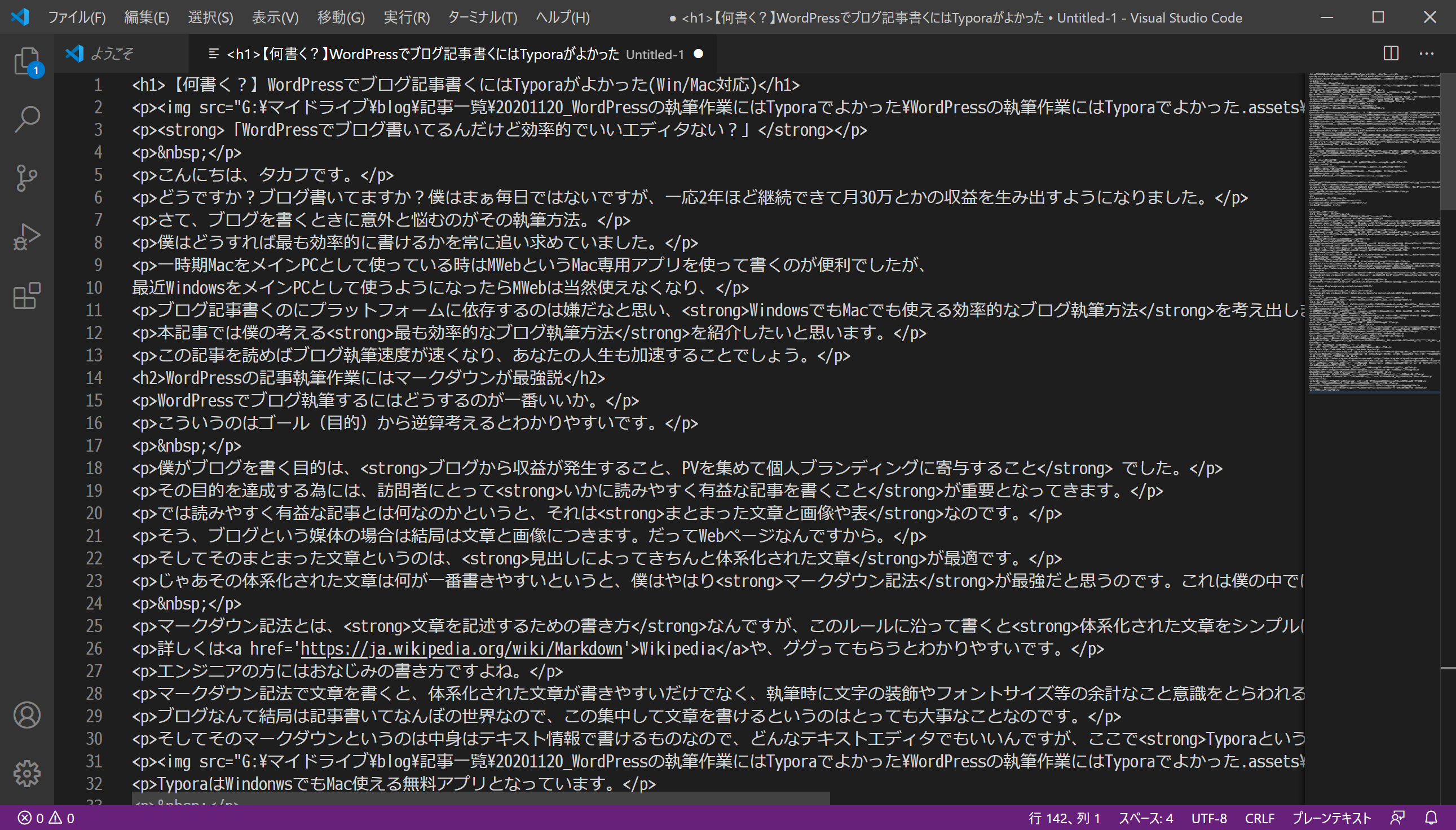Open the ターミナル(T) menu
The width and height of the screenshot is (1456, 830).
pos(482,17)
